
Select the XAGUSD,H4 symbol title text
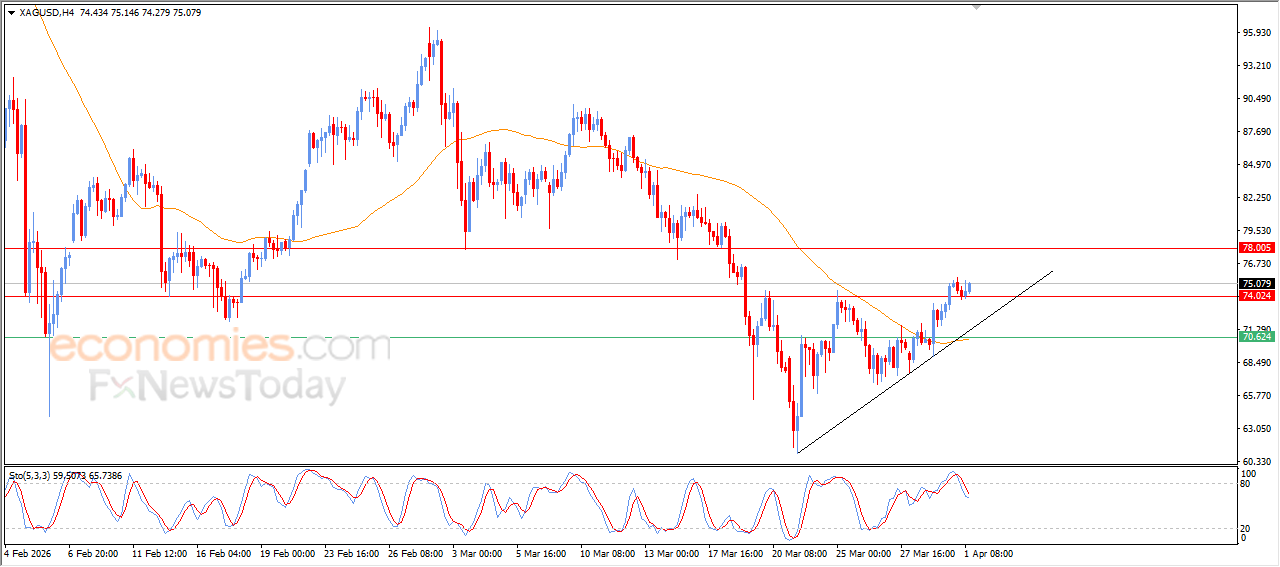click(x=46, y=13)
